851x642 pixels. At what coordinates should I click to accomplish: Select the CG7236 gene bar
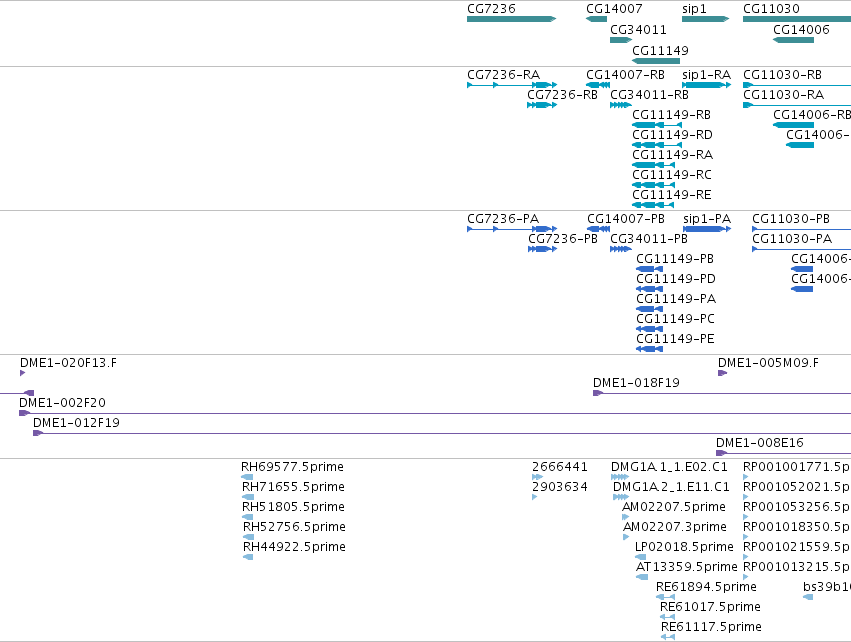(511, 19)
